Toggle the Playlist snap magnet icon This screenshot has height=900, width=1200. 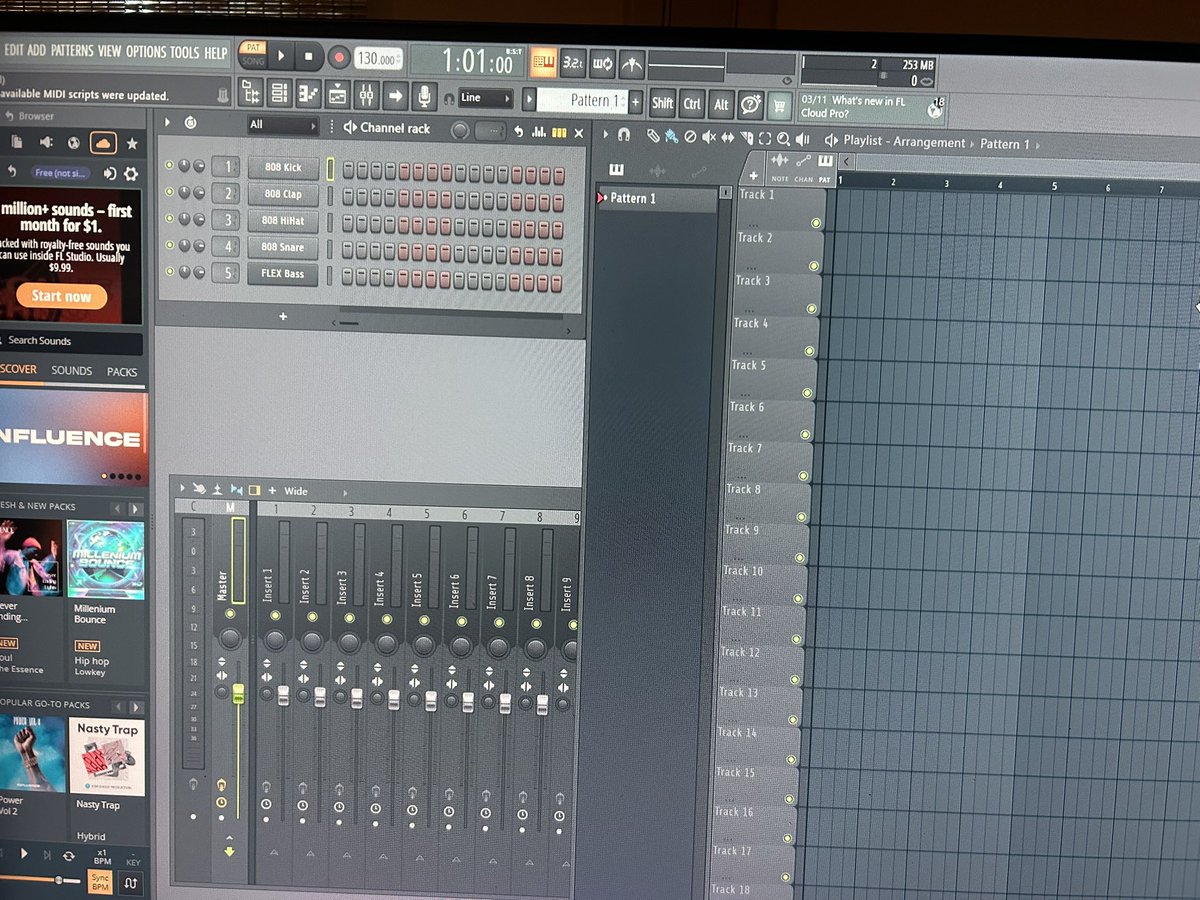click(x=624, y=135)
